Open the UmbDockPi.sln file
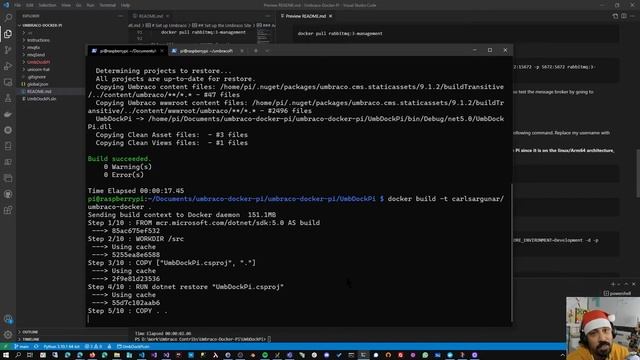Image resolution: width=640 pixels, height=360 pixels. (x=41, y=99)
